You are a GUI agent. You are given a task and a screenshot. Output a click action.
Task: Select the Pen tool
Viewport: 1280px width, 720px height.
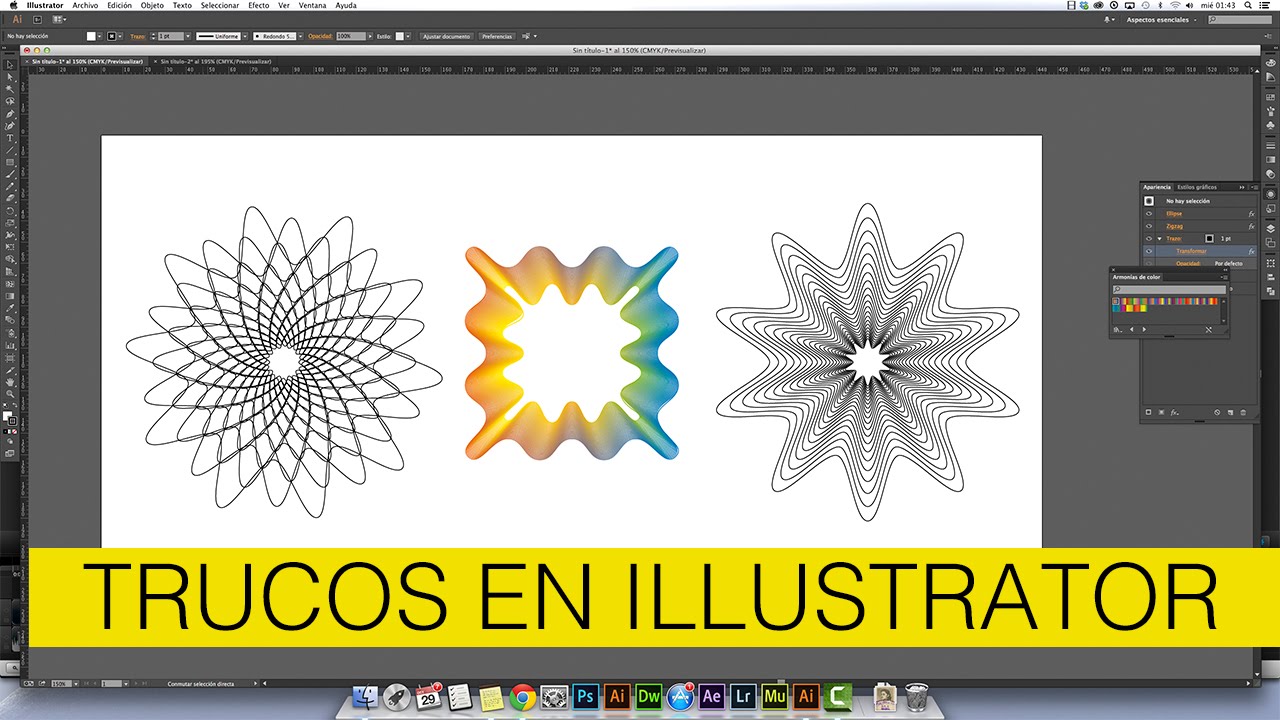[10, 114]
